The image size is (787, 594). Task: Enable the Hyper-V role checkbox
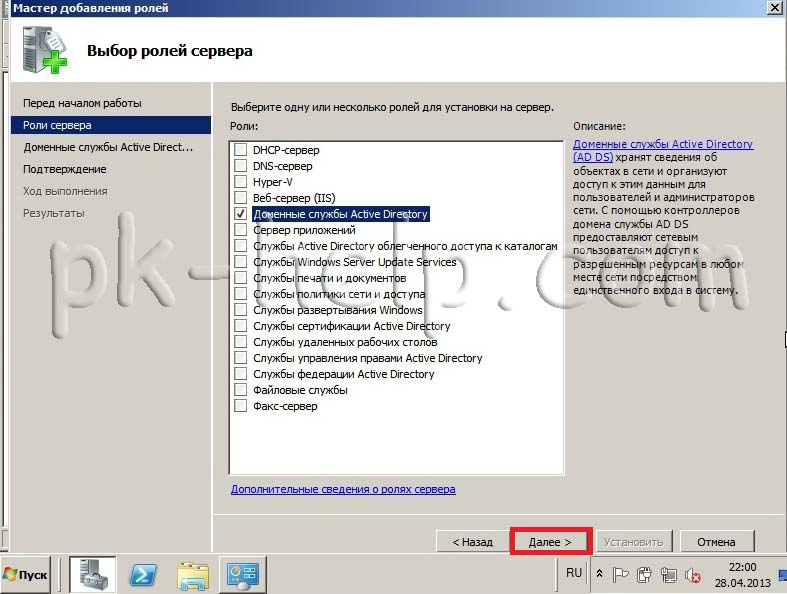tap(241, 182)
